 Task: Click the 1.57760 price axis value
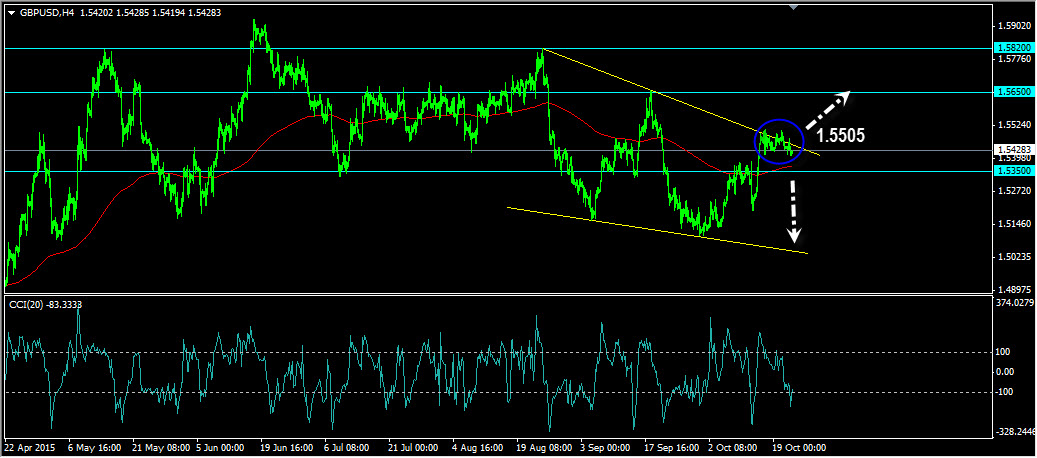pos(1015,59)
